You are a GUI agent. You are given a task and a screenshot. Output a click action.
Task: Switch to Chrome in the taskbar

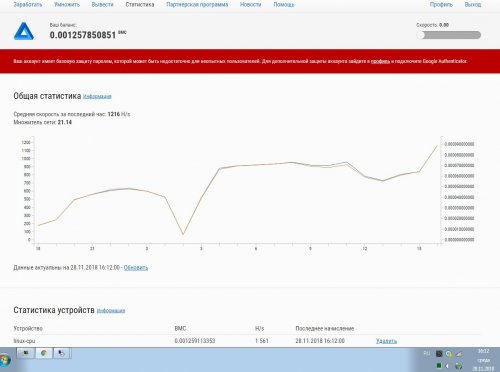(44, 353)
